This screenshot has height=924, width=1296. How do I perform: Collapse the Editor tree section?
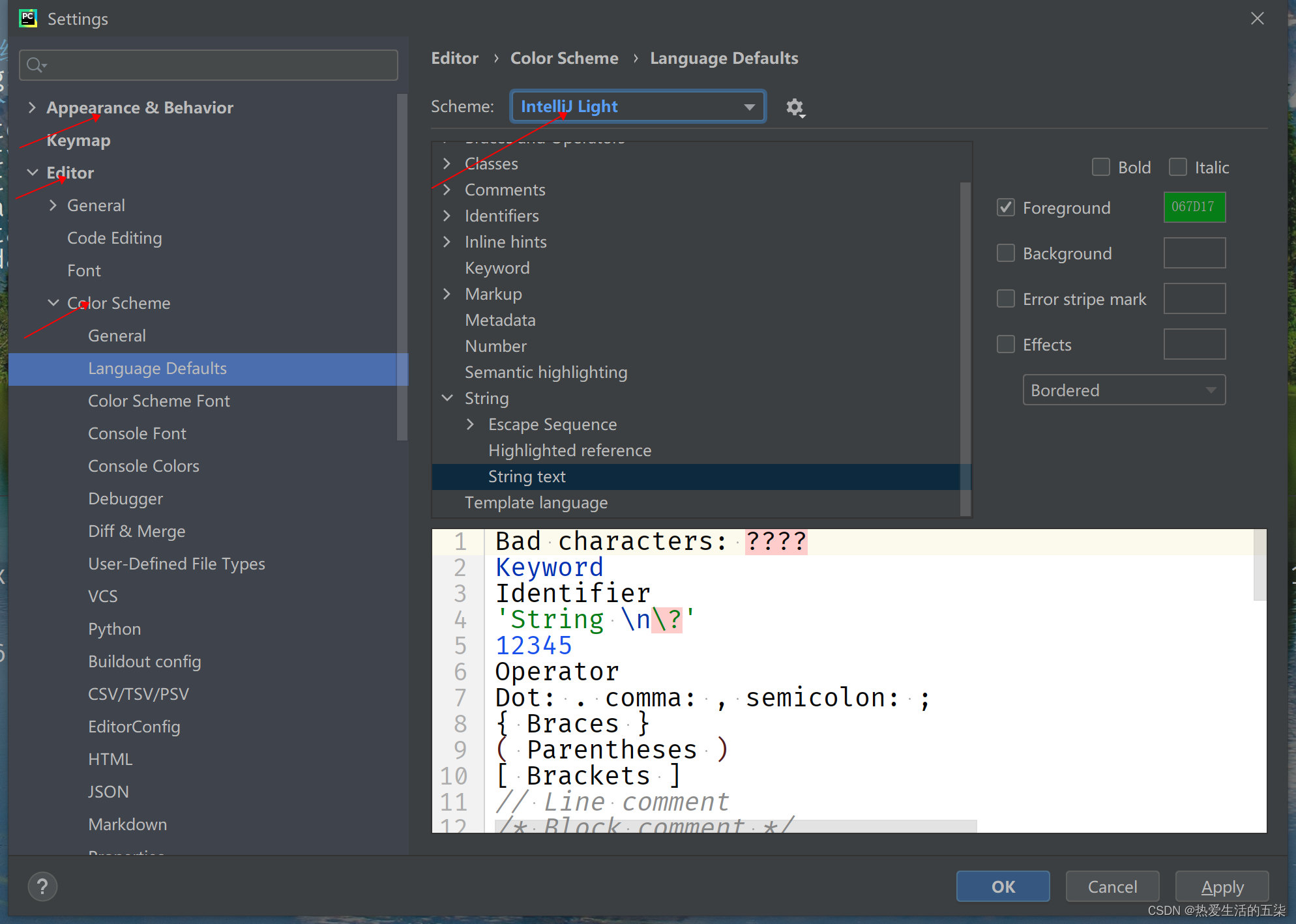tap(32, 173)
